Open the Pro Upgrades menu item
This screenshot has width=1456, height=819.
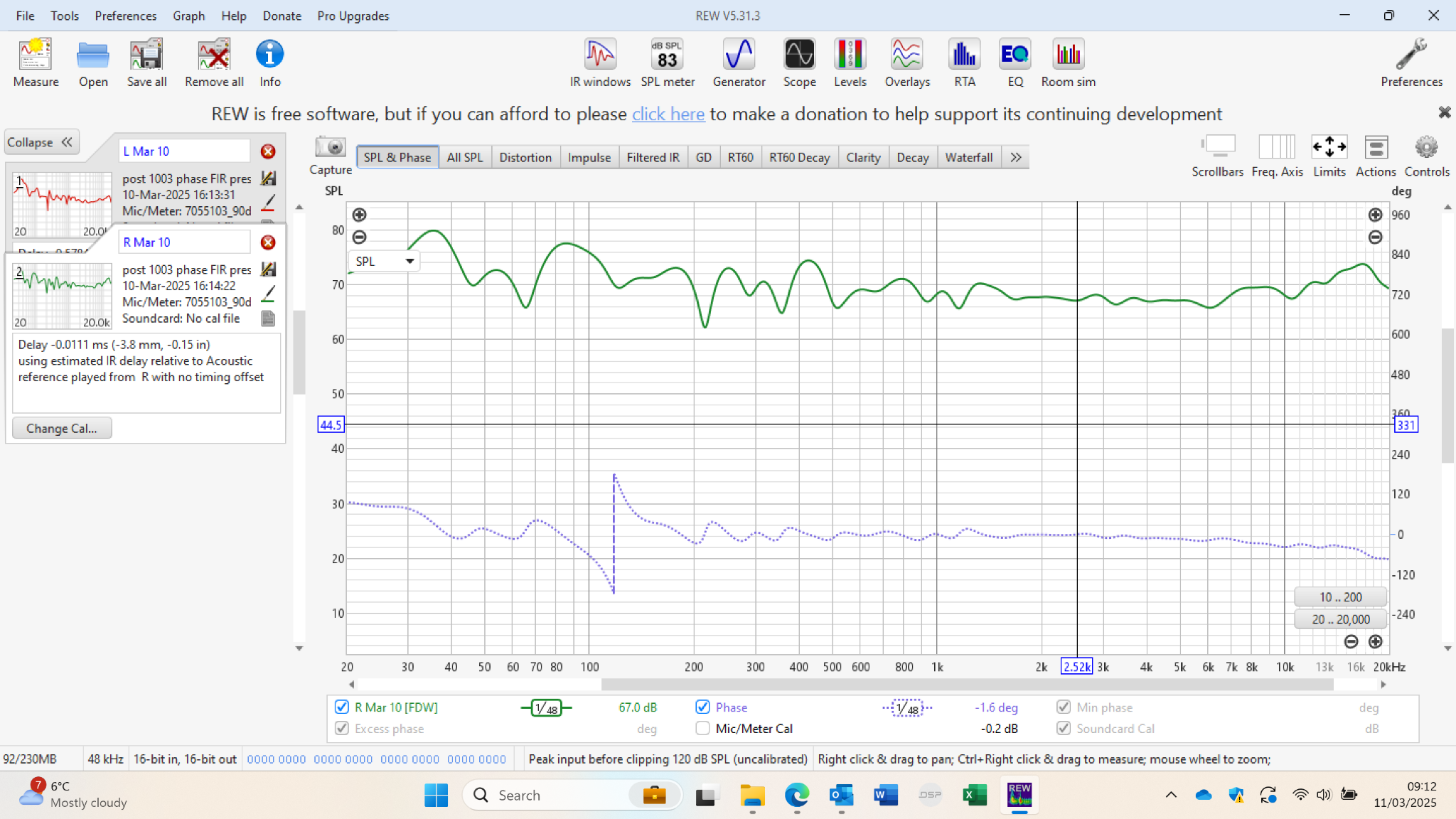[353, 16]
